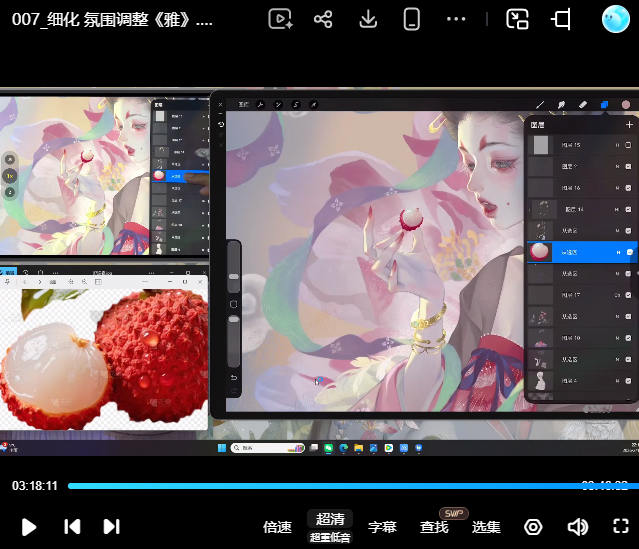Open playback speed 倍速 options
The image size is (639, 549).
point(277,527)
